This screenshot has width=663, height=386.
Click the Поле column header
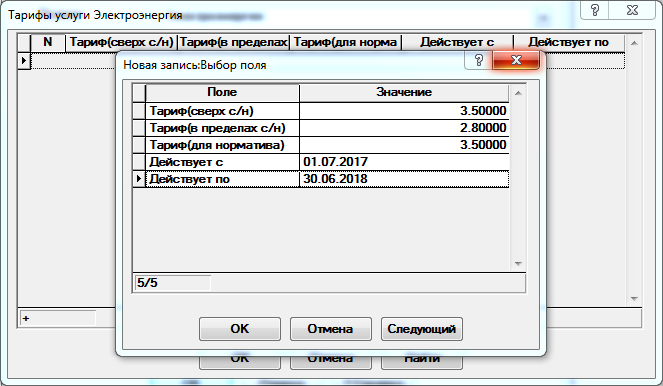click(222, 93)
